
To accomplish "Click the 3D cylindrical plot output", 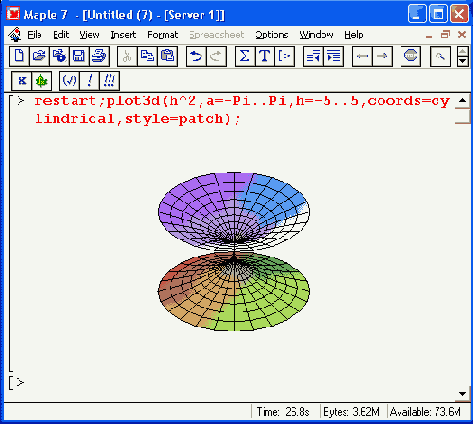I will coord(234,252).
